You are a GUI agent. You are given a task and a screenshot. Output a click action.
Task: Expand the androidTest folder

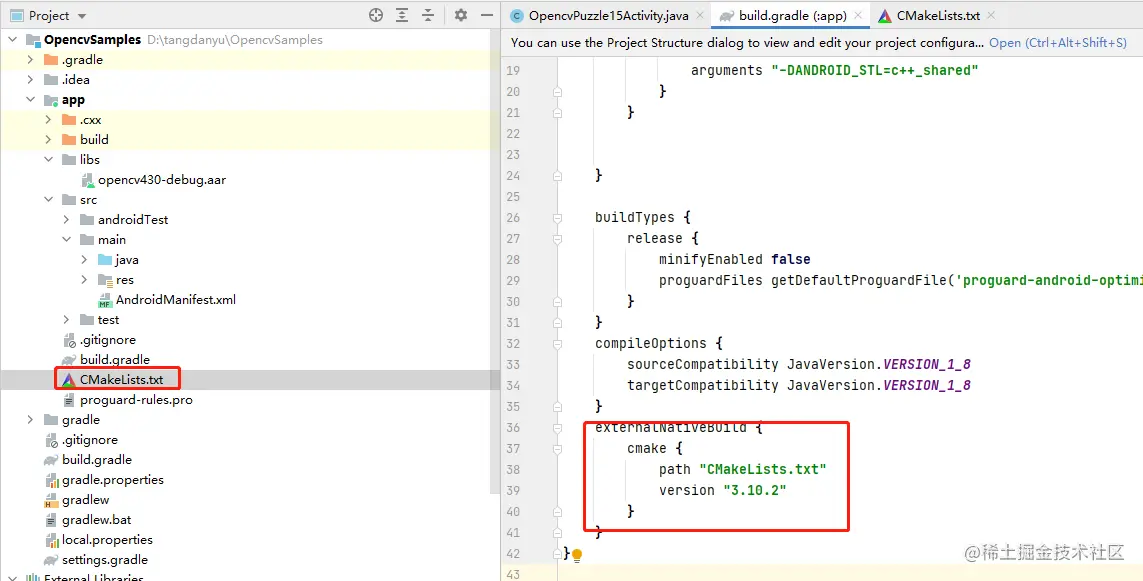tap(66, 219)
